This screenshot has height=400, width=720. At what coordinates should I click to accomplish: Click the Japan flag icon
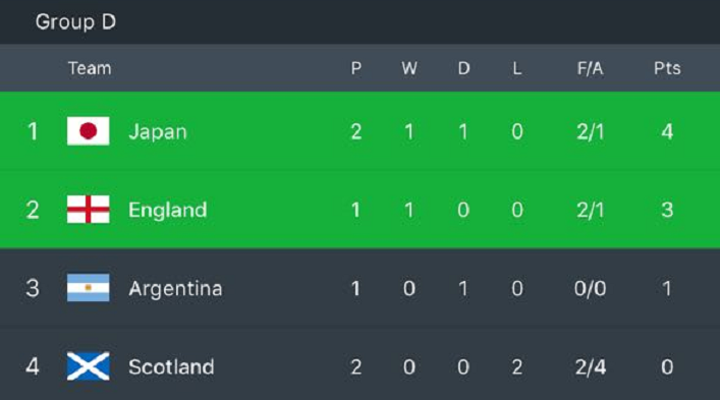pyautogui.click(x=88, y=131)
